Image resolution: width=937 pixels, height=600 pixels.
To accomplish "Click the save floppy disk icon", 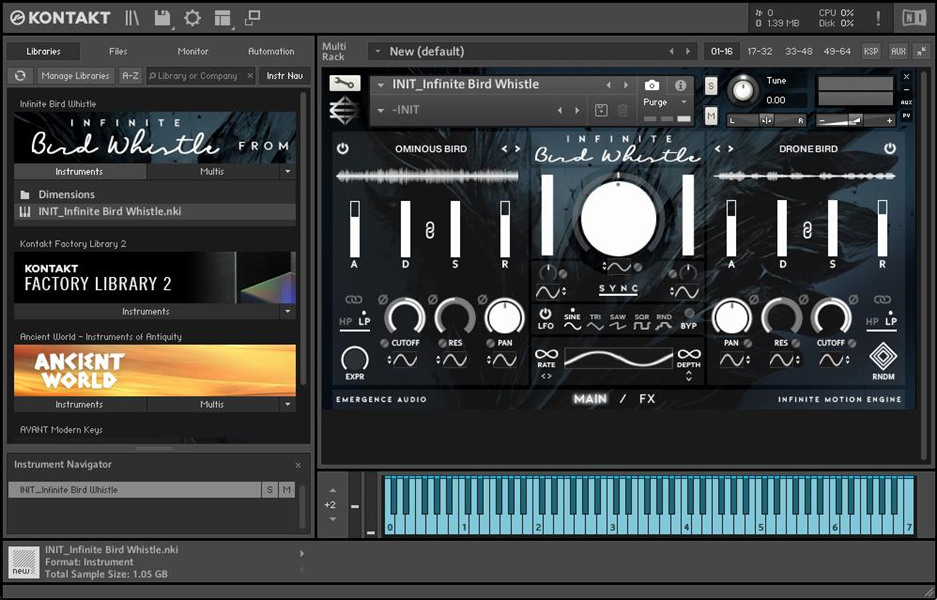I will (162, 18).
